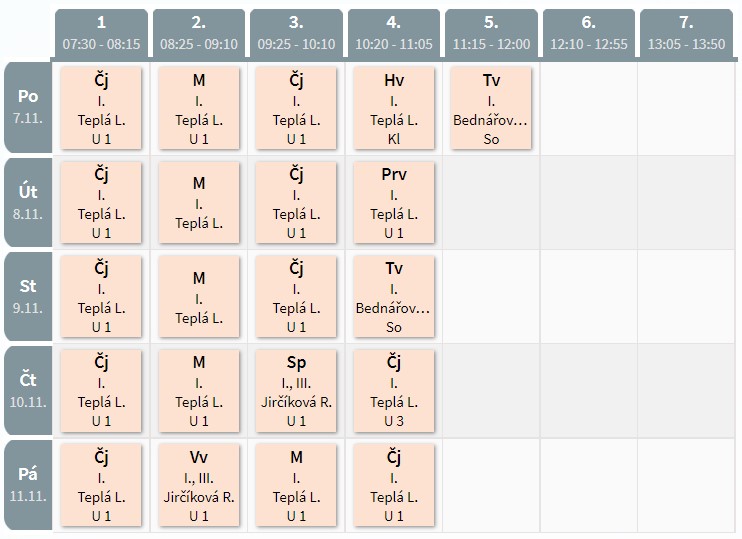Image resolution: width=742 pixels, height=539 pixels.
Task: Click empty sixth period cell on Monday
Action: coord(589,108)
